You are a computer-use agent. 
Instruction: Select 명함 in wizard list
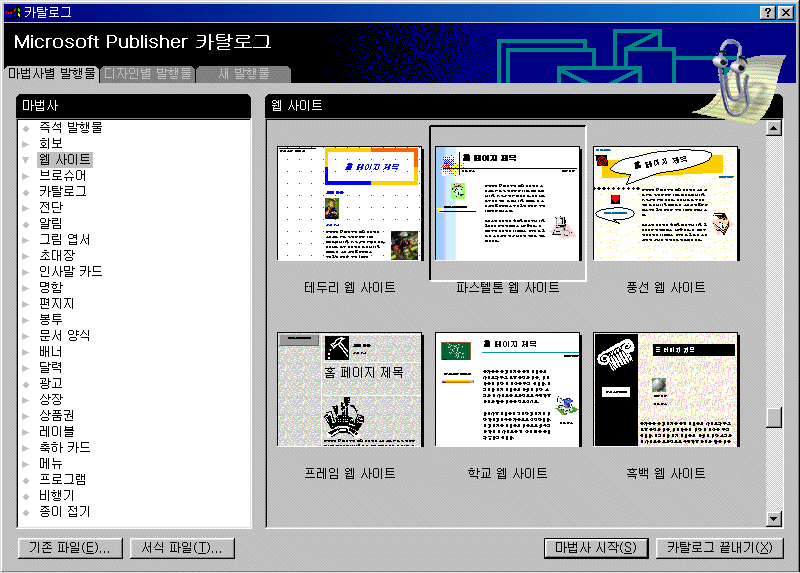click(x=51, y=287)
